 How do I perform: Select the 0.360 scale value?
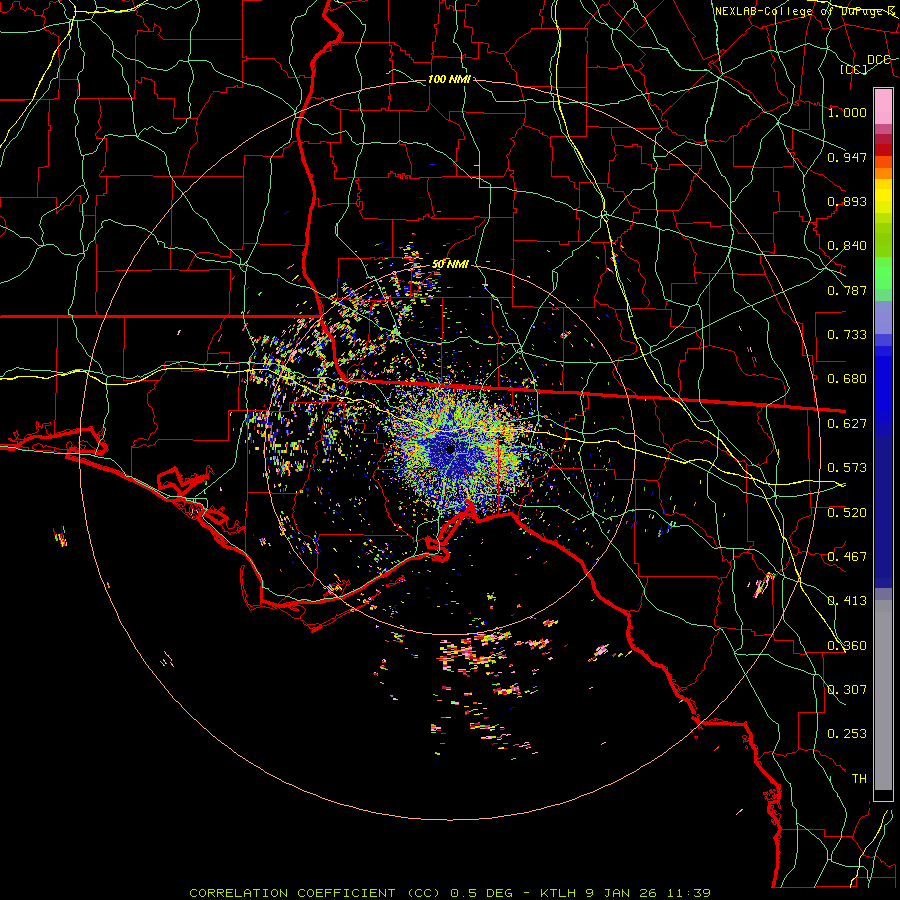coord(847,646)
